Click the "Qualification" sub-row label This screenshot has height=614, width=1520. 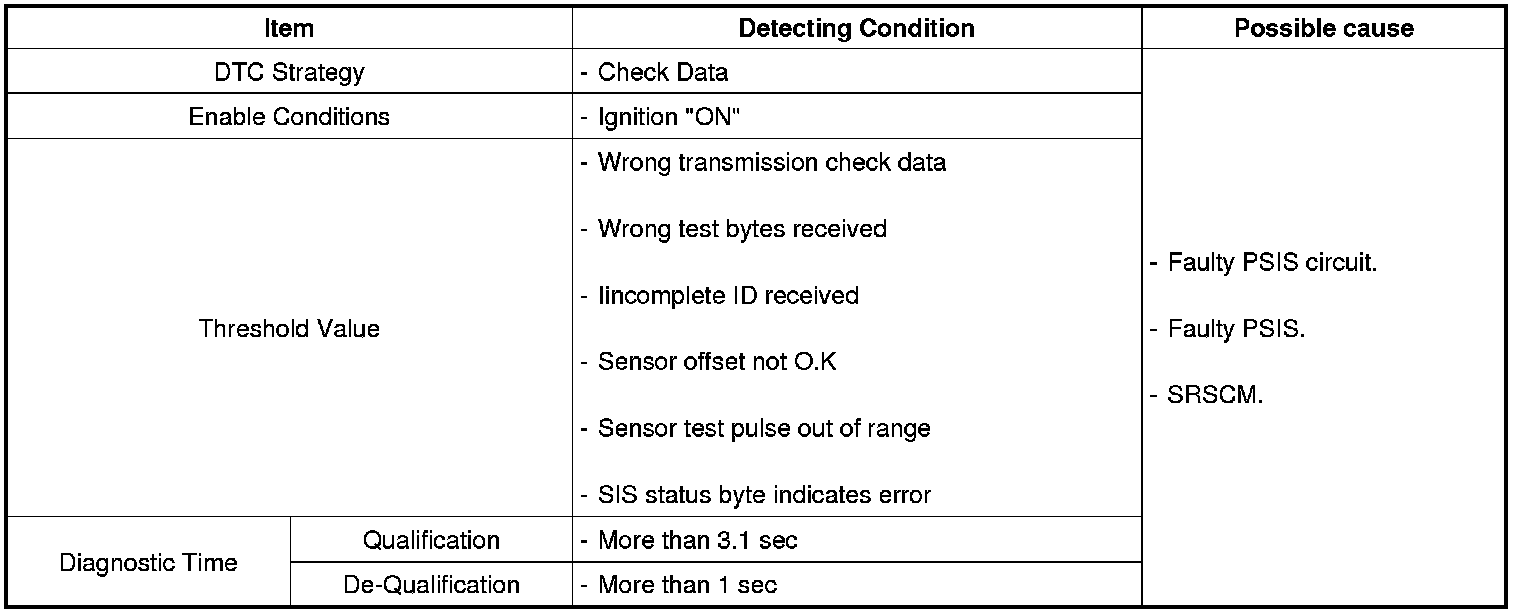click(431, 540)
